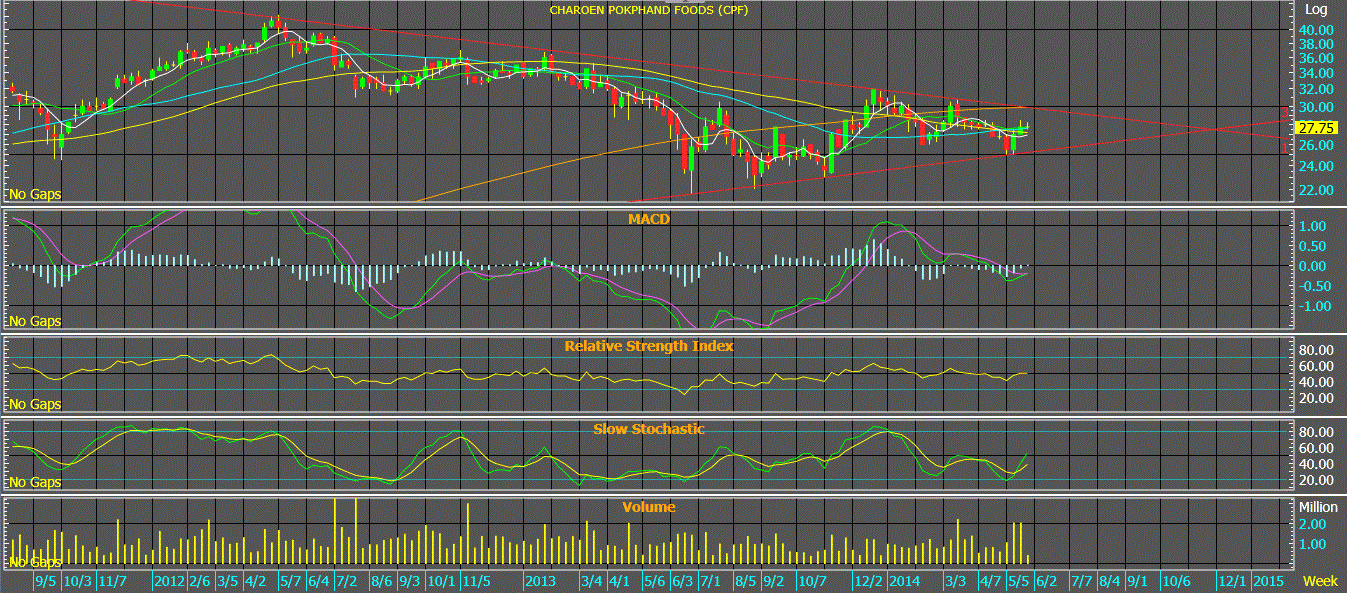This screenshot has width=1347, height=593.
Task: Select the 2/6 date on time axis
Action: click(199, 581)
